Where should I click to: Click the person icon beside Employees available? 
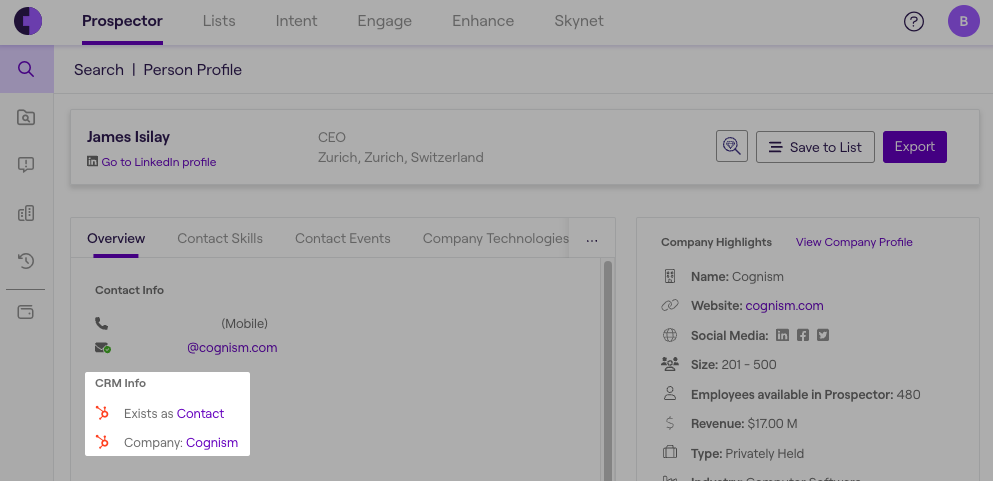tap(670, 394)
